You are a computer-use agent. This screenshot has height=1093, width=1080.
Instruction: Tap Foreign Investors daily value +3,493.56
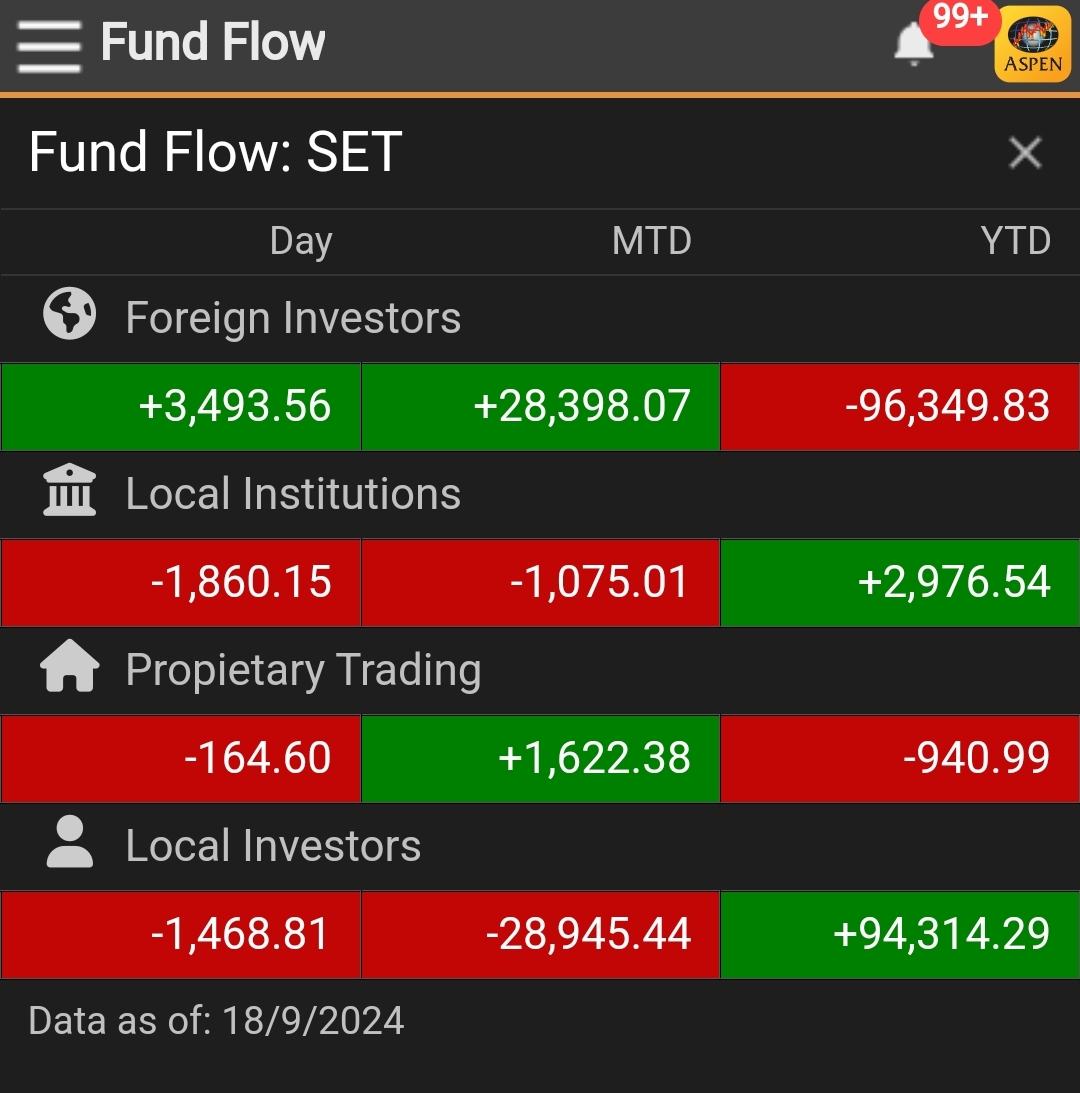point(181,406)
